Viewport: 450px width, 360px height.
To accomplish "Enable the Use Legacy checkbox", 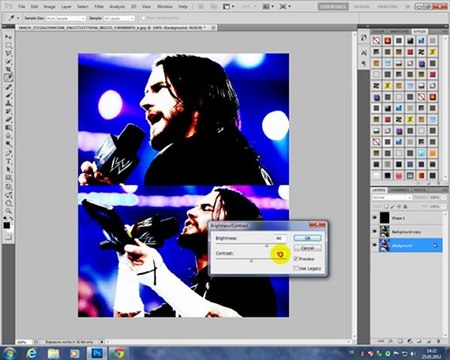I will [x=295, y=268].
